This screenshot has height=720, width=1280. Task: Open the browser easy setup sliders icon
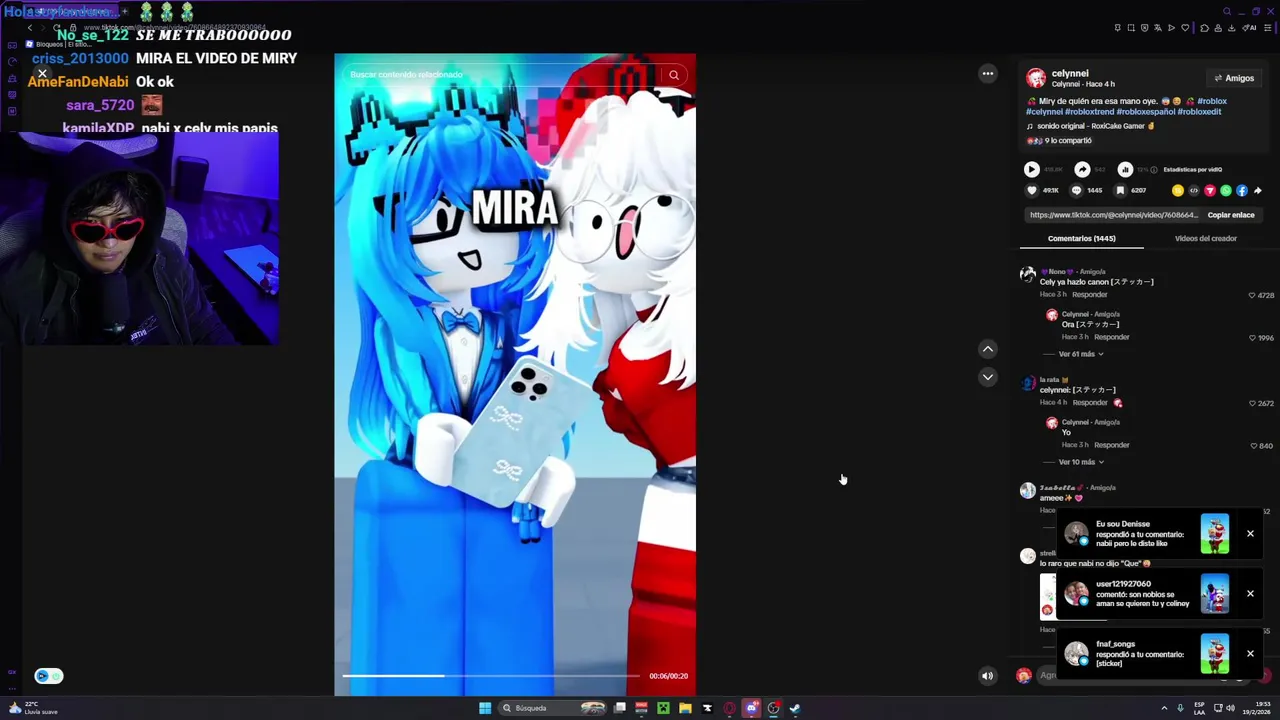[x=1268, y=28]
